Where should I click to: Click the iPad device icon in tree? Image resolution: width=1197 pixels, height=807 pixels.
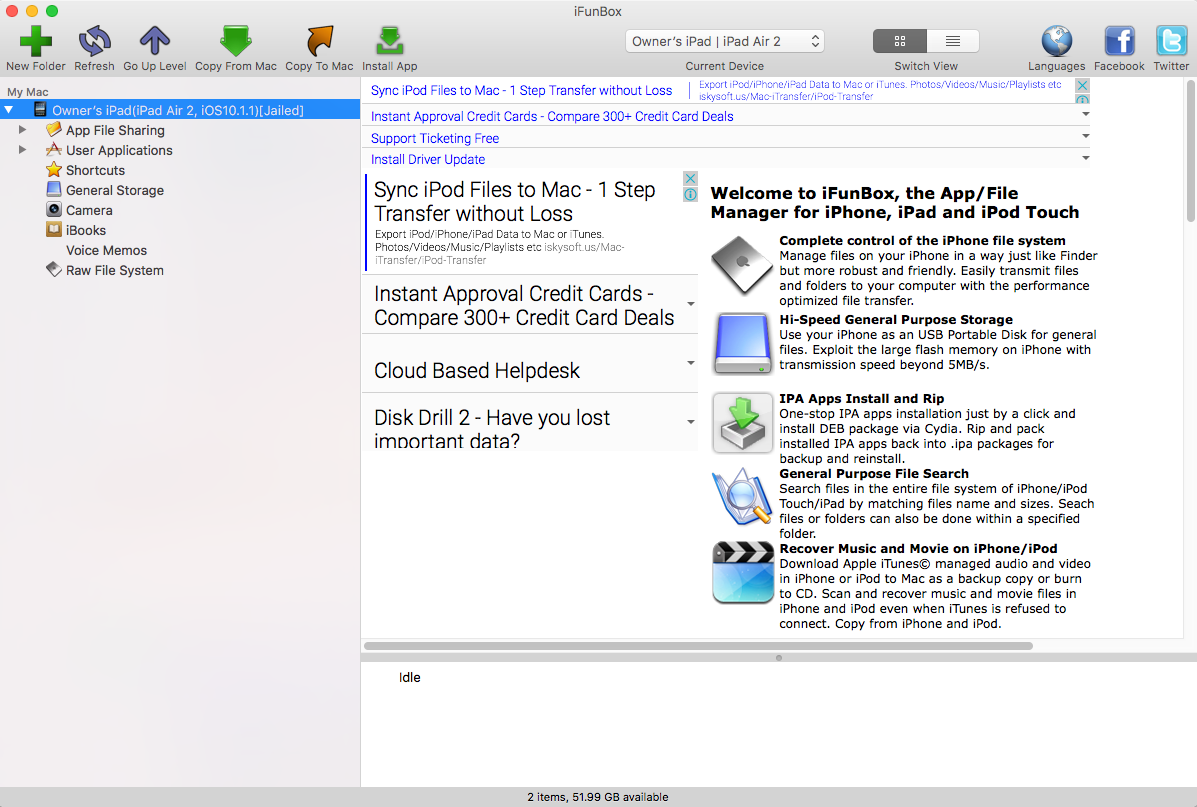(x=40, y=110)
